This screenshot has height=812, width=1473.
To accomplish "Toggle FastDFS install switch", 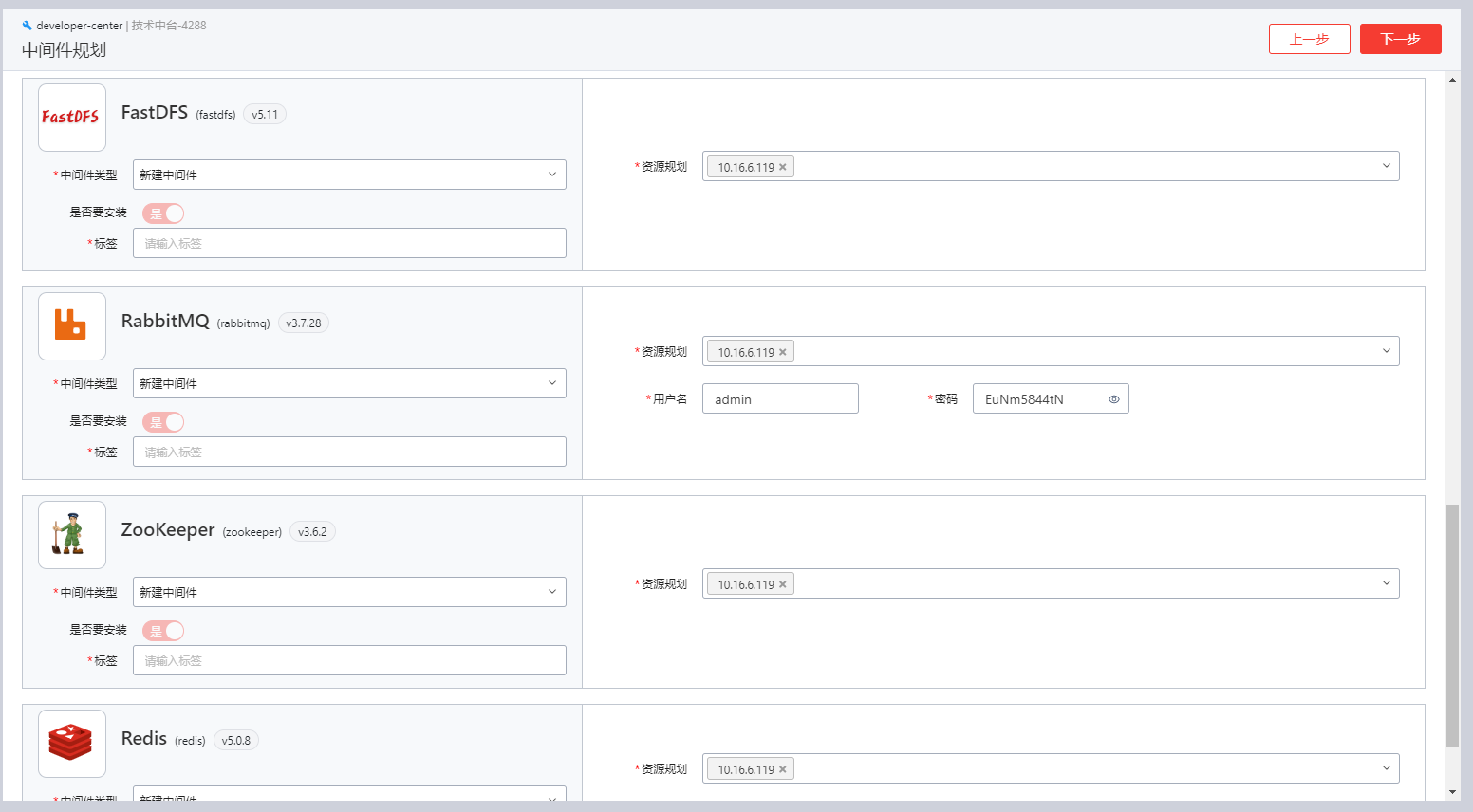I will (x=163, y=213).
